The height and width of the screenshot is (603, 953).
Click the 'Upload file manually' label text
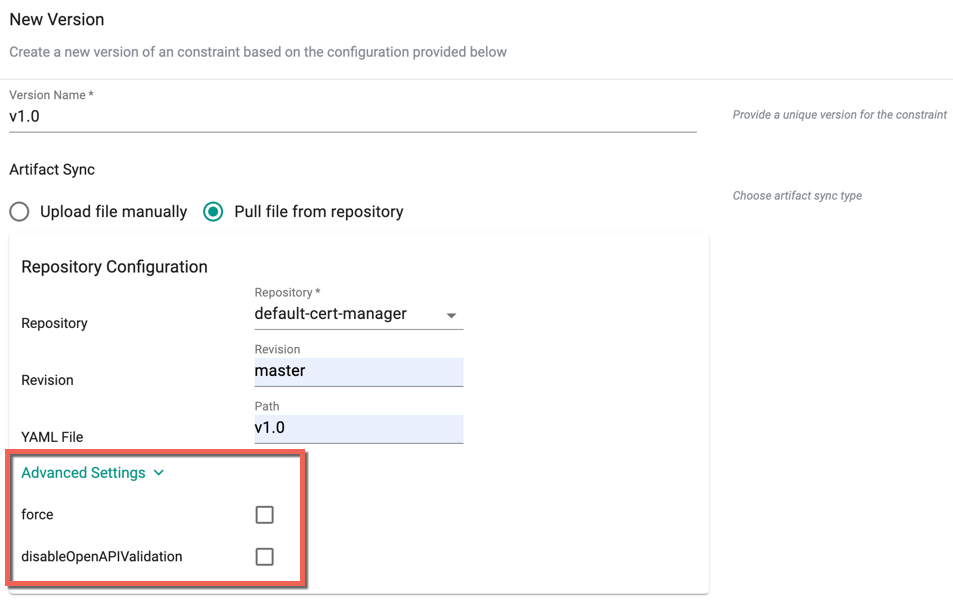114,212
